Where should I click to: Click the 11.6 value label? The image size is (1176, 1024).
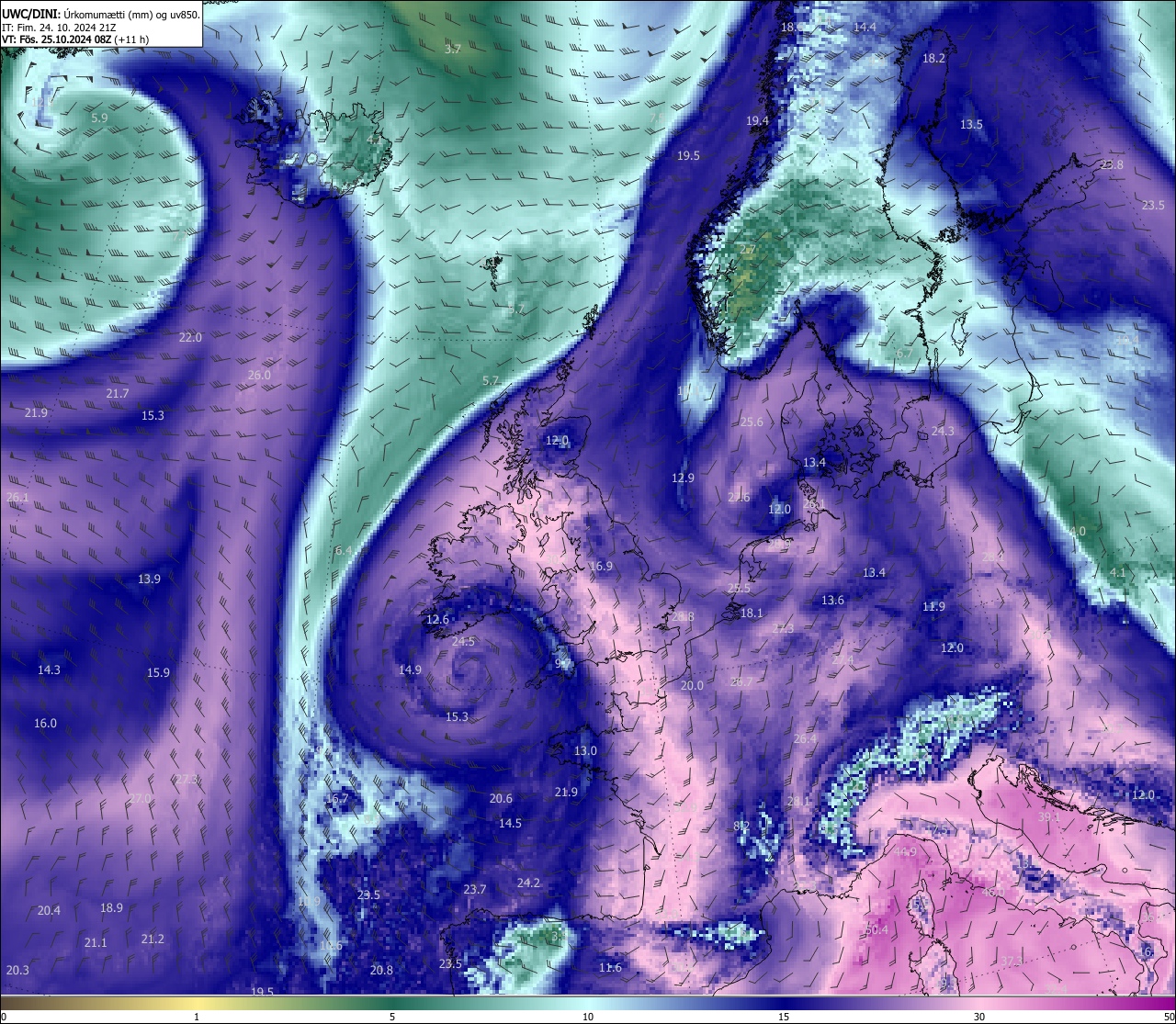coord(610,968)
